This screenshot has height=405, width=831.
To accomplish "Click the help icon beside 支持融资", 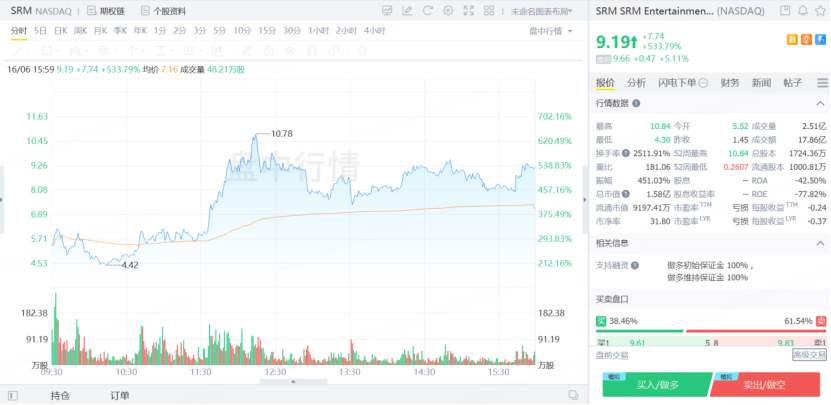I will click(x=635, y=266).
